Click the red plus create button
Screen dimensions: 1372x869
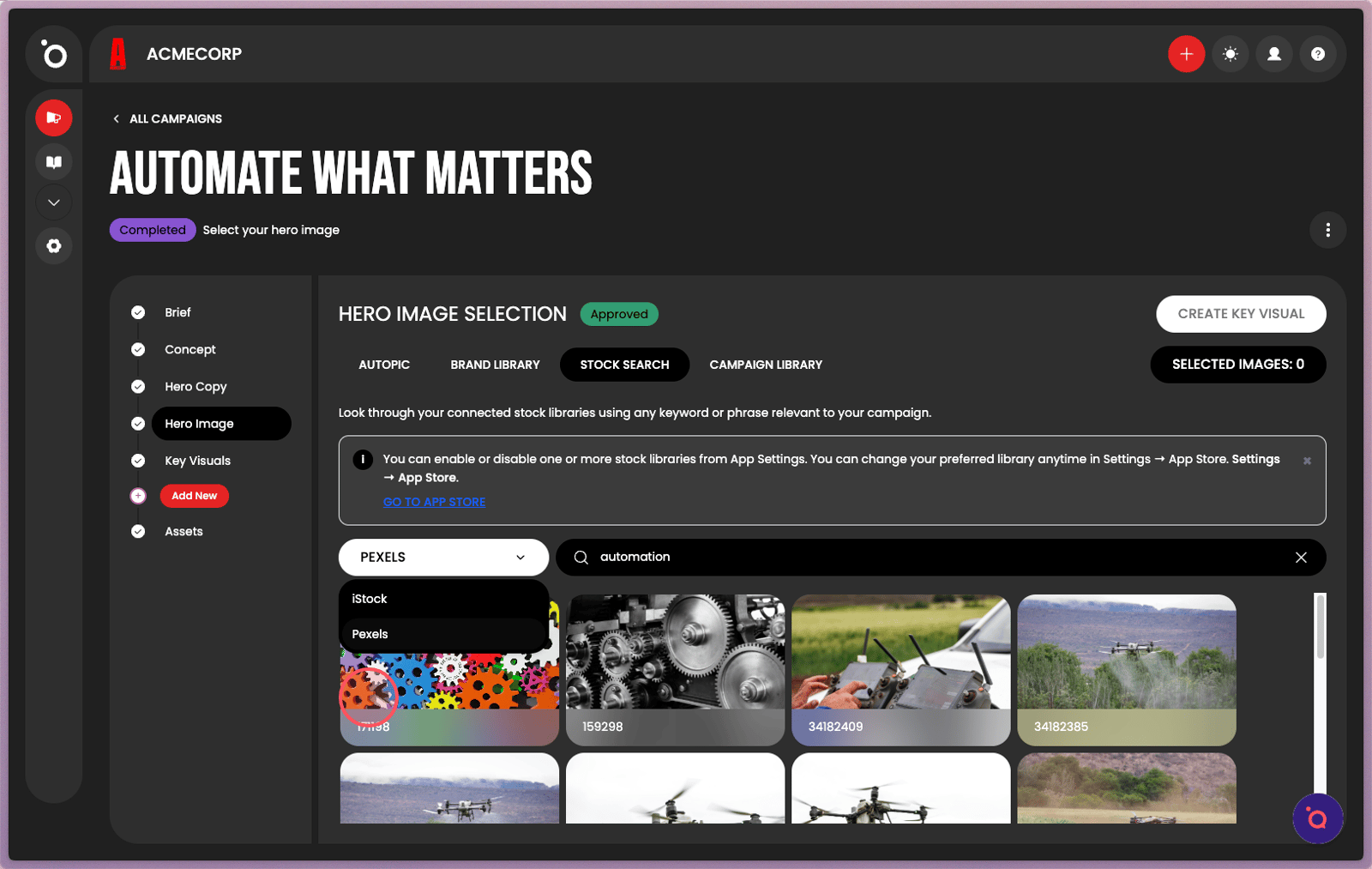pos(1187,54)
